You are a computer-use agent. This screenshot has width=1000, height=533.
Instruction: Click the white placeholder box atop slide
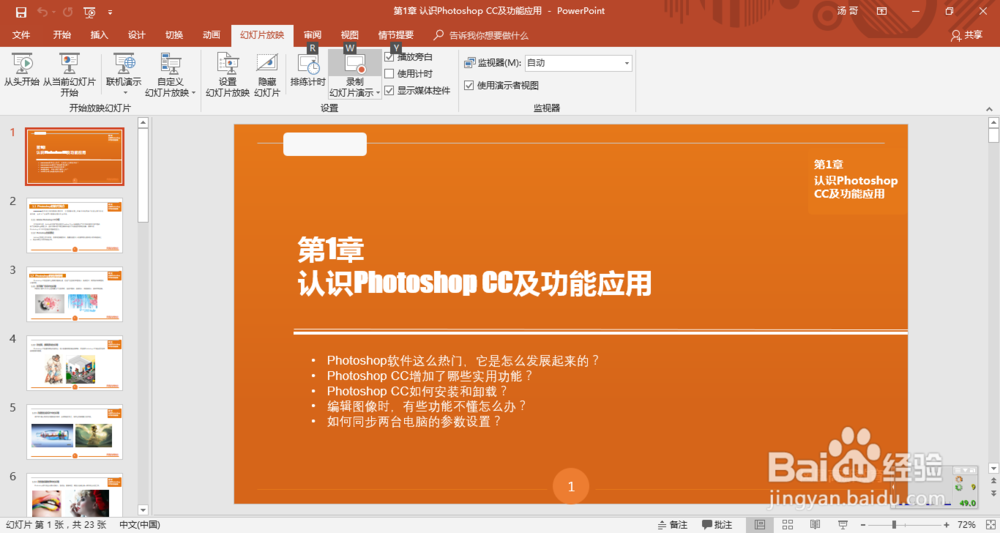pos(325,144)
